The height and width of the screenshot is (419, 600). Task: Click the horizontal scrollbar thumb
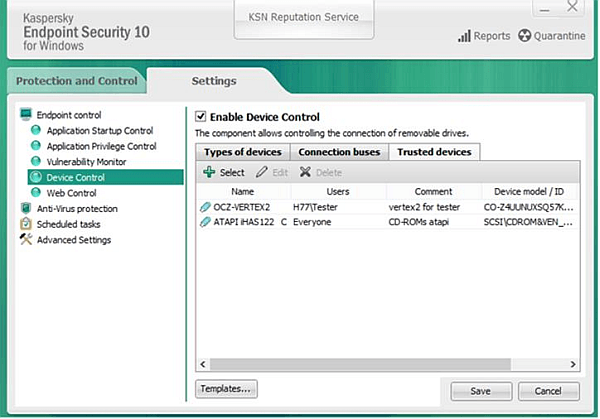[x=360, y=364]
